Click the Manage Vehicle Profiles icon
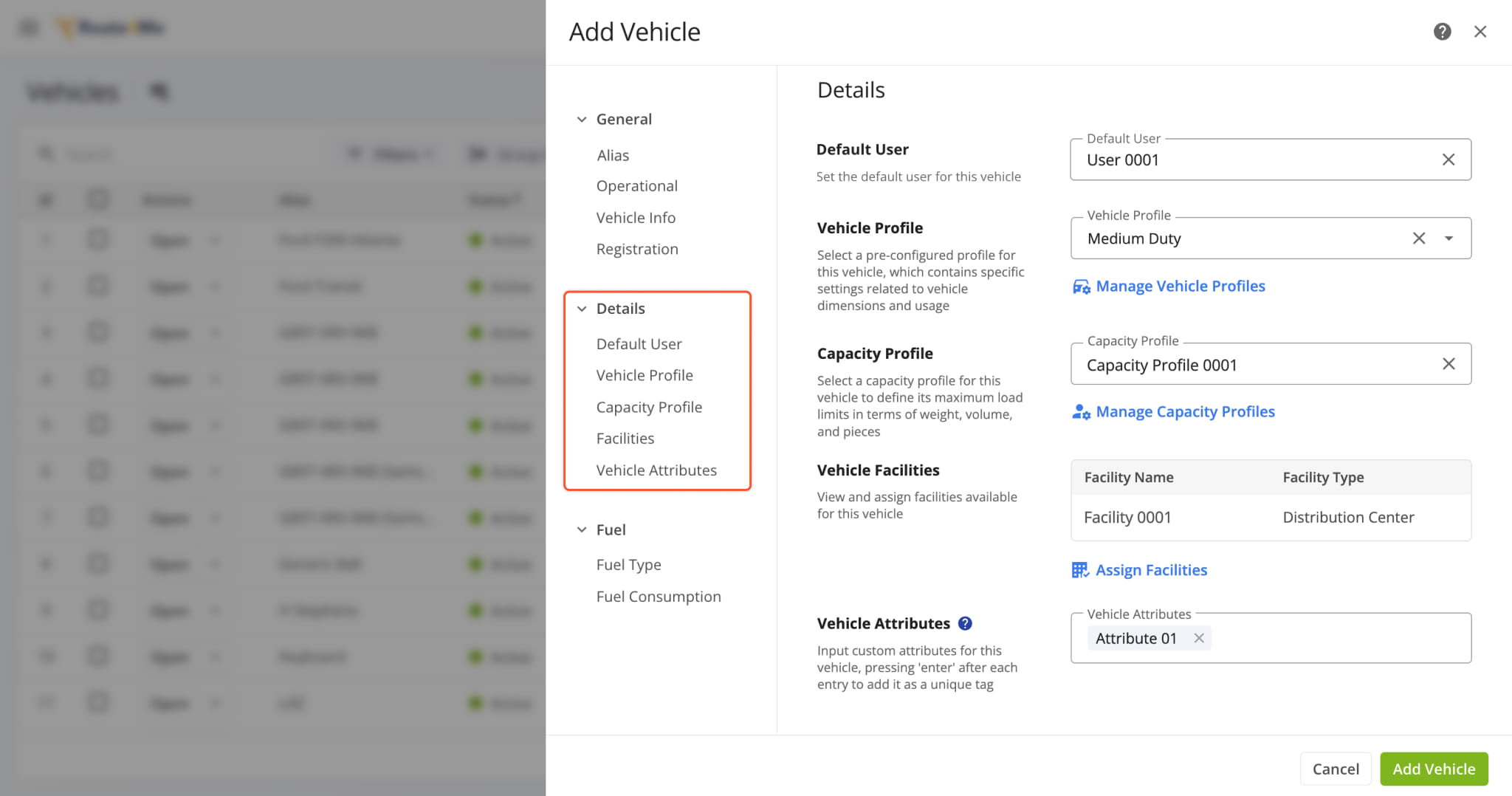Image resolution: width=1512 pixels, height=796 pixels. pyautogui.click(x=1081, y=287)
